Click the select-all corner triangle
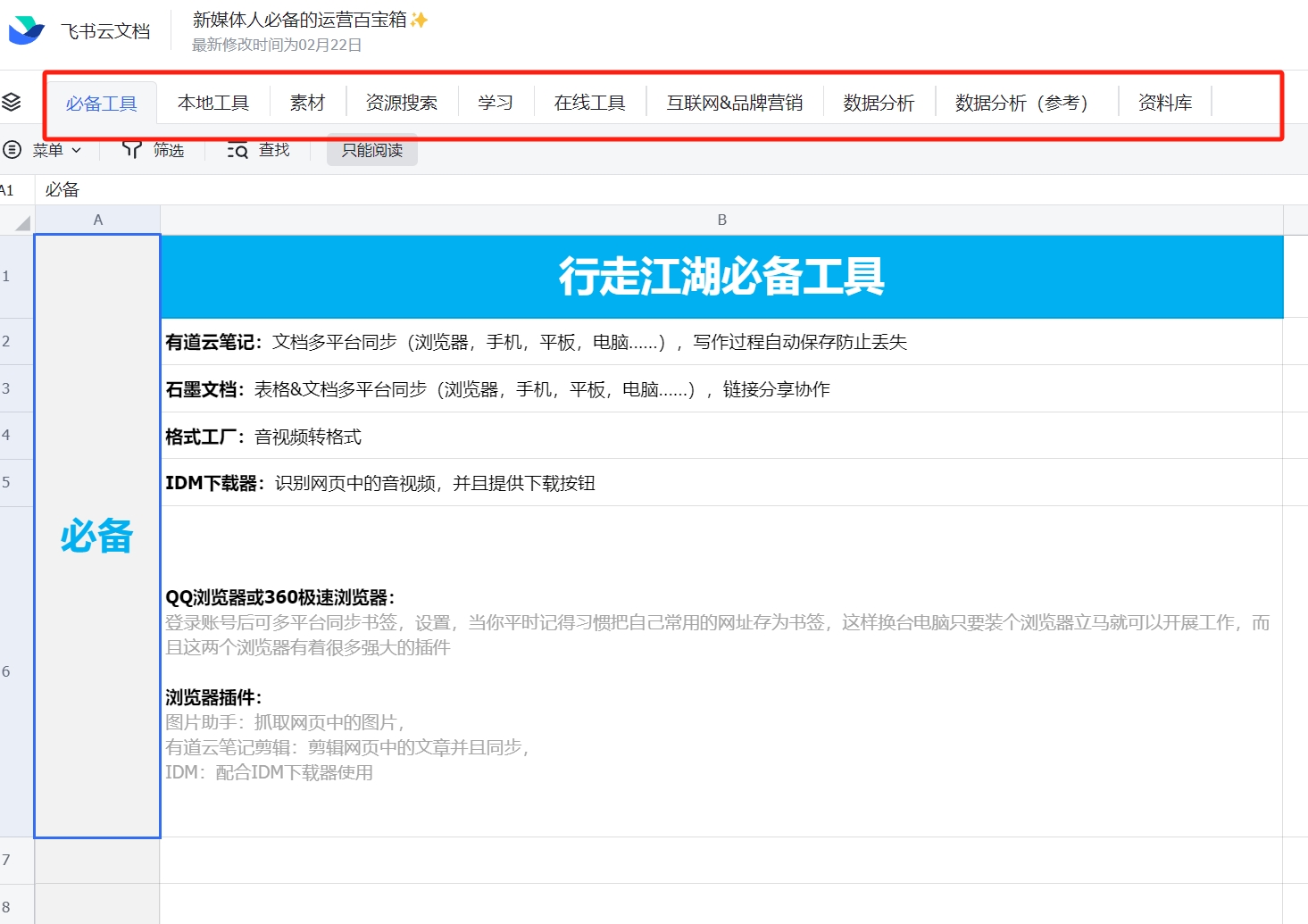The height and width of the screenshot is (924, 1308). [21, 222]
